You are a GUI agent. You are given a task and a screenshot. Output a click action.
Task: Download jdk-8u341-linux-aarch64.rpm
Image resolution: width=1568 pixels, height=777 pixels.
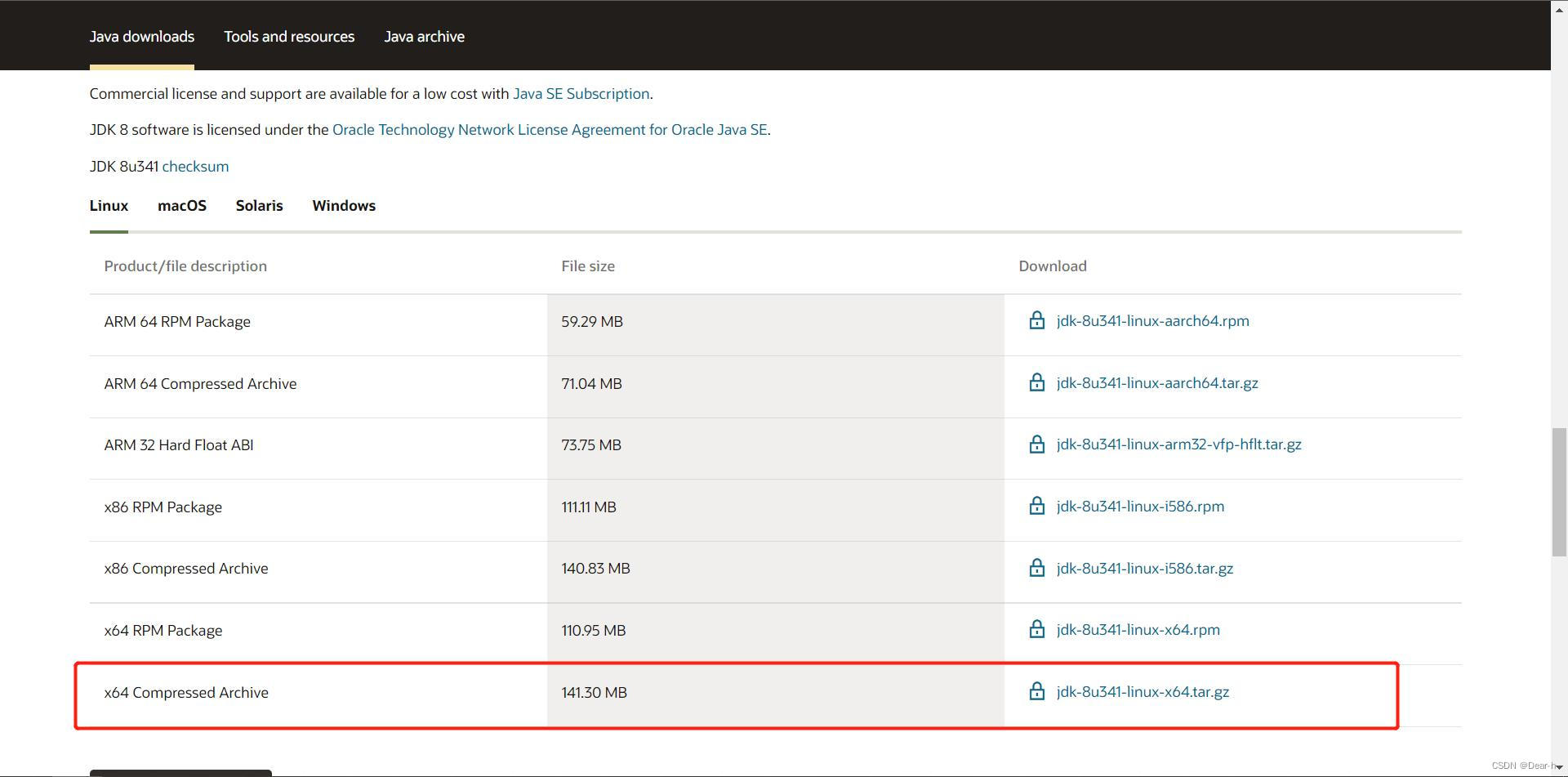(x=1152, y=321)
